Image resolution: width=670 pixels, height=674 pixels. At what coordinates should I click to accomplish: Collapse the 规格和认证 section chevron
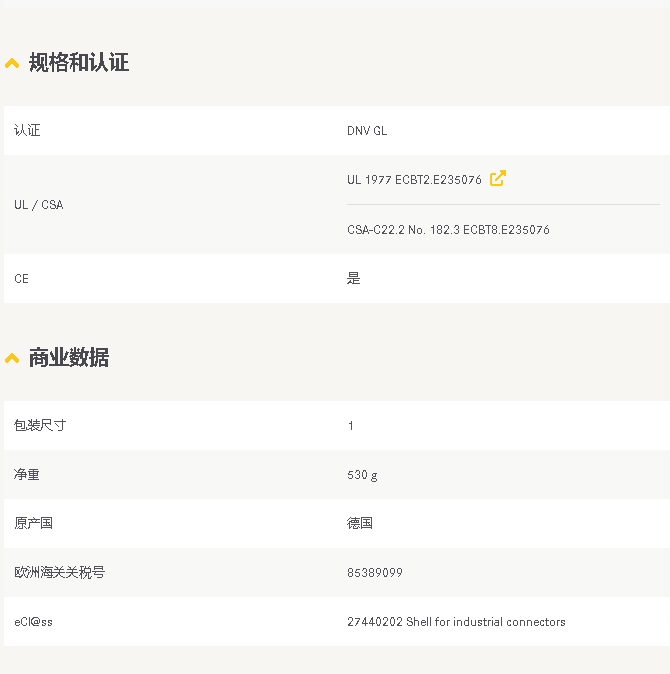pos(12,64)
